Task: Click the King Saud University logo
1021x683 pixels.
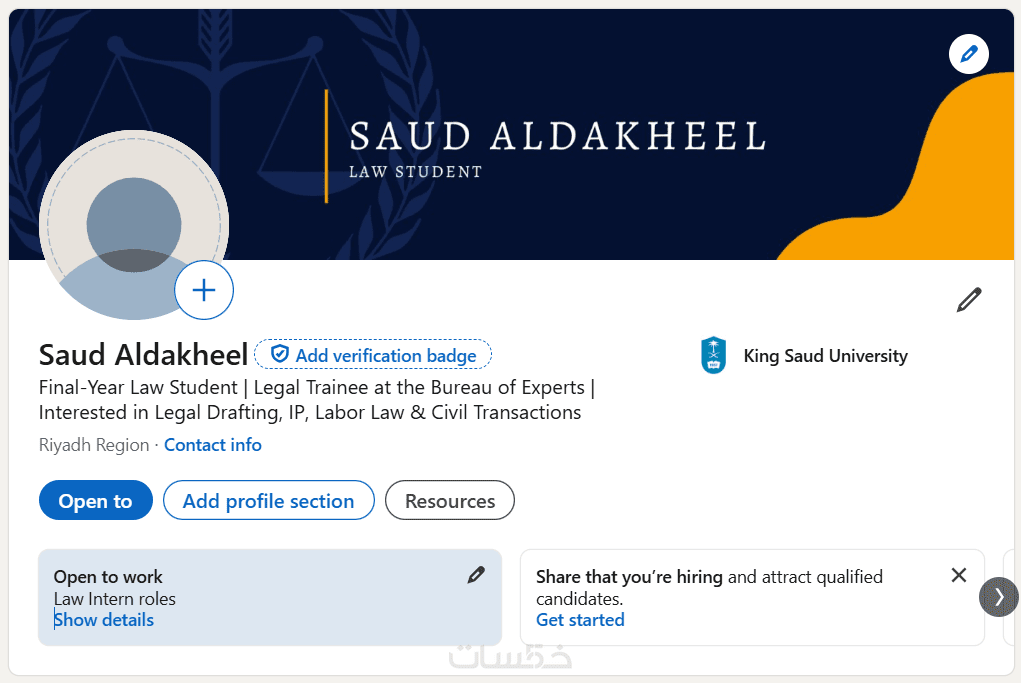Action: click(x=713, y=356)
